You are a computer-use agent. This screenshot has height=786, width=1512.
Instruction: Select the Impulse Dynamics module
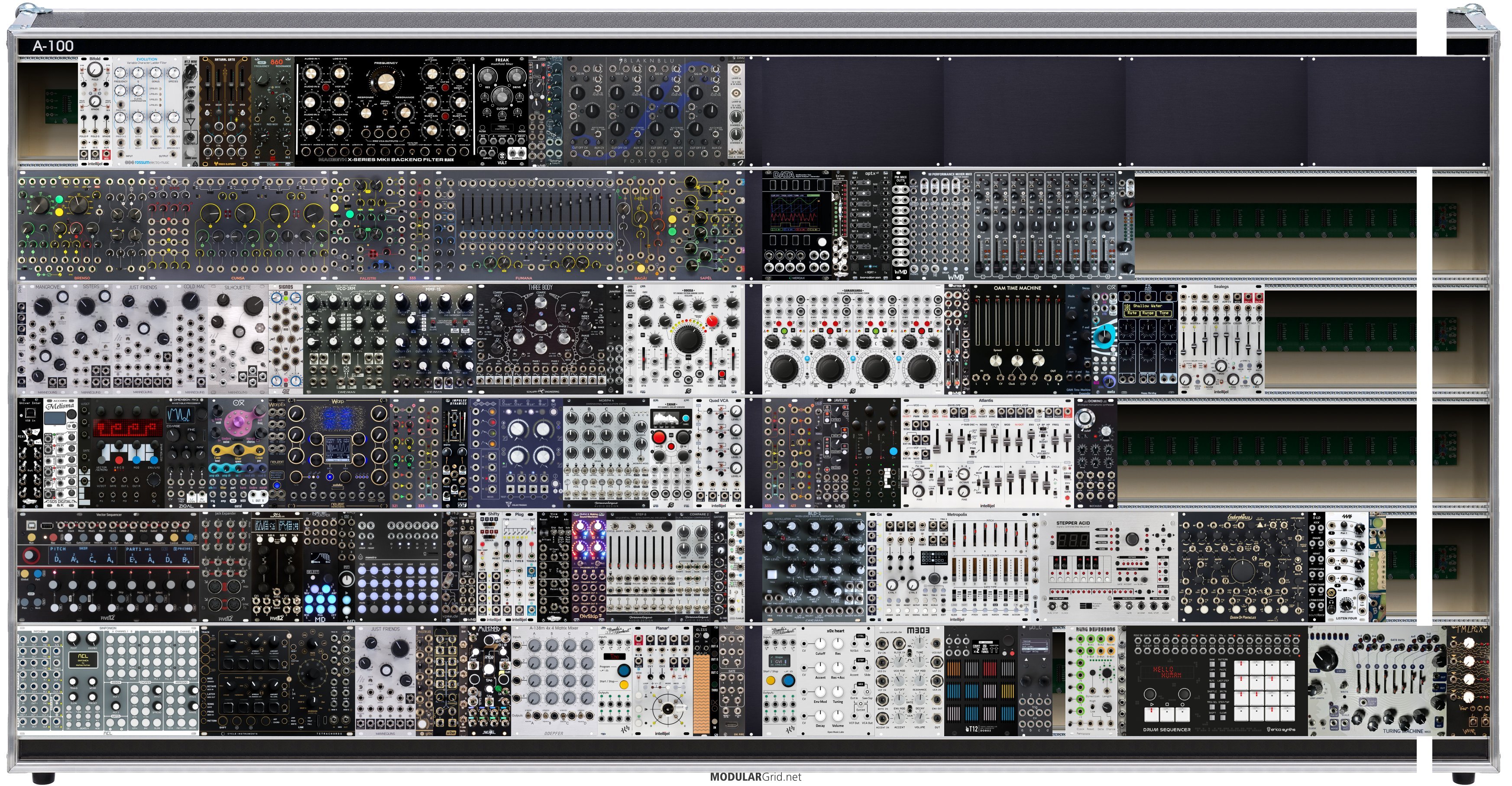(x=455, y=453)
